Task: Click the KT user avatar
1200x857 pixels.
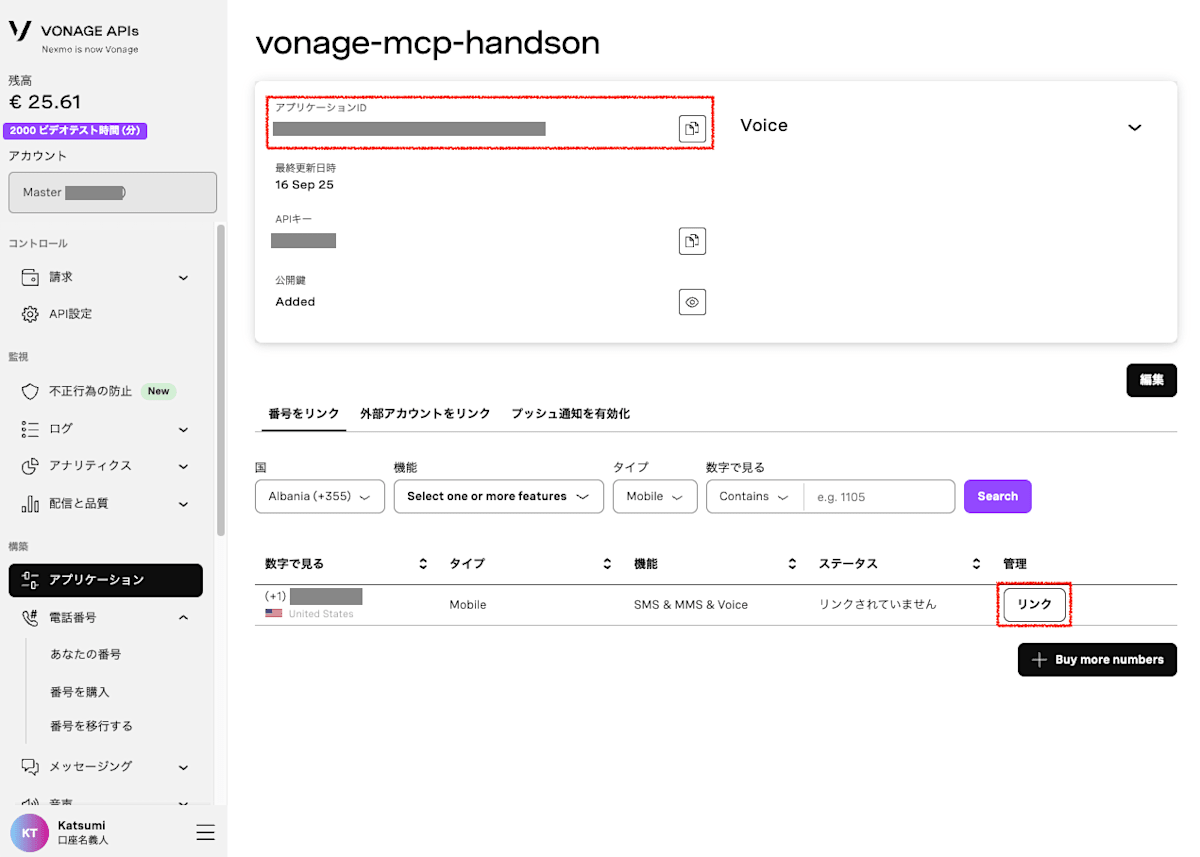Action: pos(29,832)
